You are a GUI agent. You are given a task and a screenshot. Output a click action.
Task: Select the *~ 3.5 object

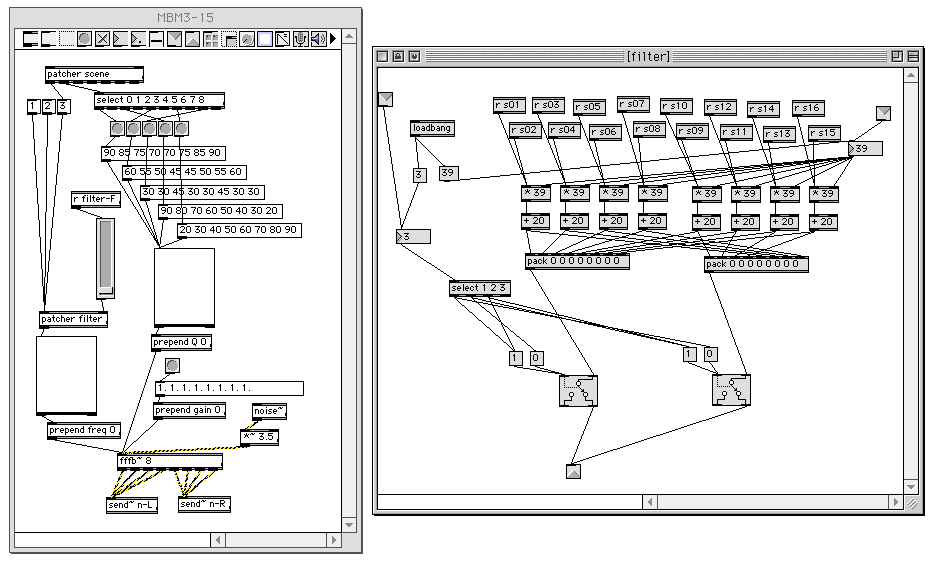(x=259, y=437)
